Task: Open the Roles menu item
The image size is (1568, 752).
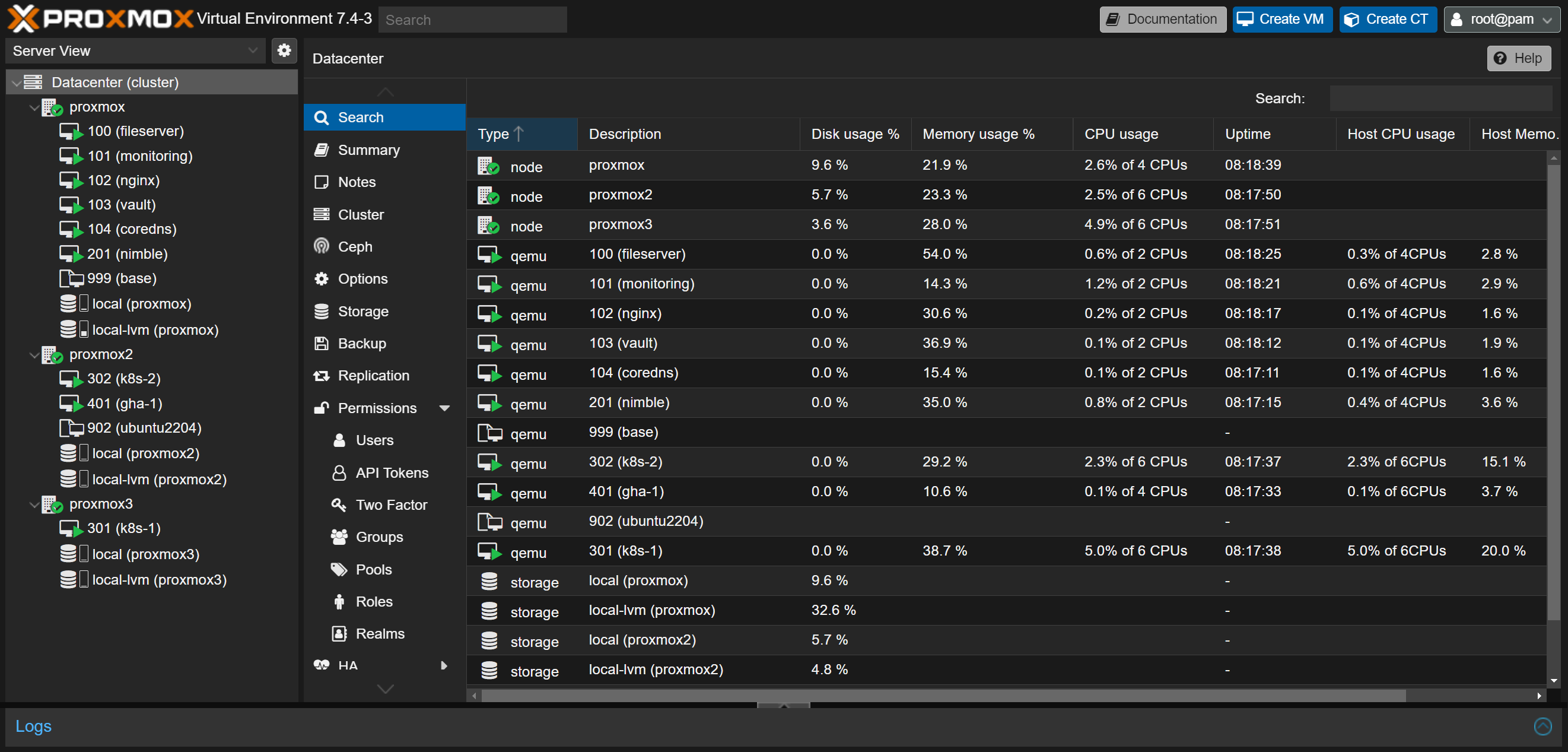Action: click(x=384, y=602)
